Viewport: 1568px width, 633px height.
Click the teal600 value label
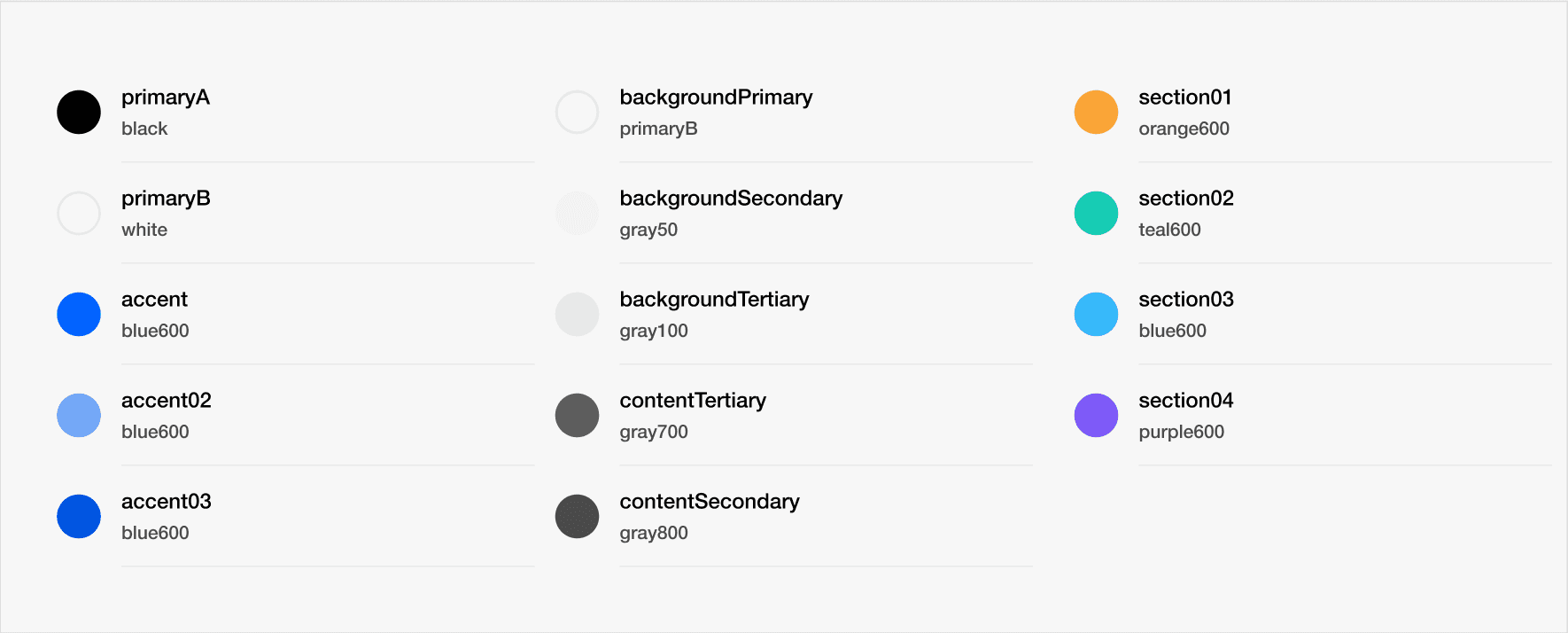[1169, 231]
